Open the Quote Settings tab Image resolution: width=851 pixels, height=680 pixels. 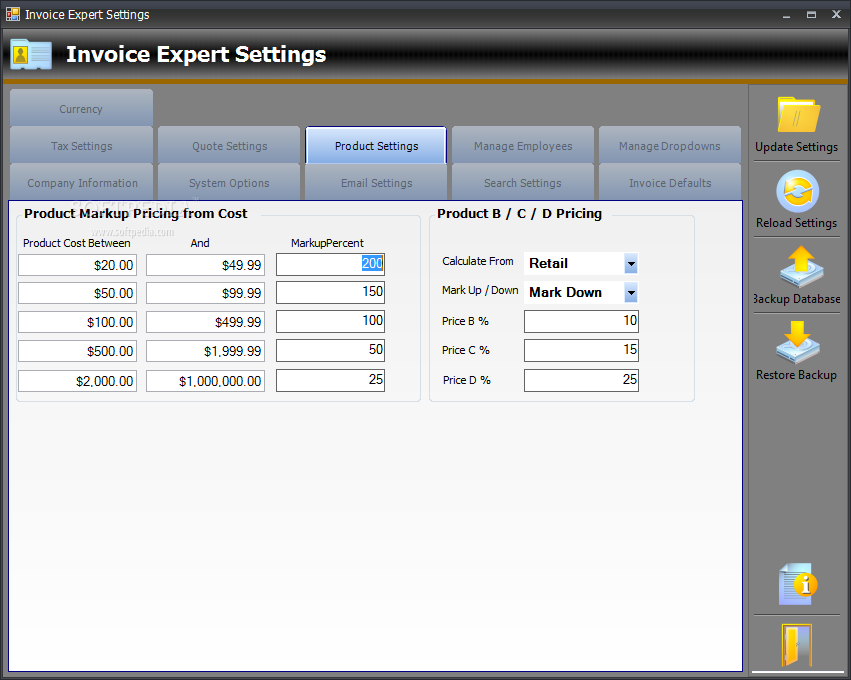(x=229, y=145)
